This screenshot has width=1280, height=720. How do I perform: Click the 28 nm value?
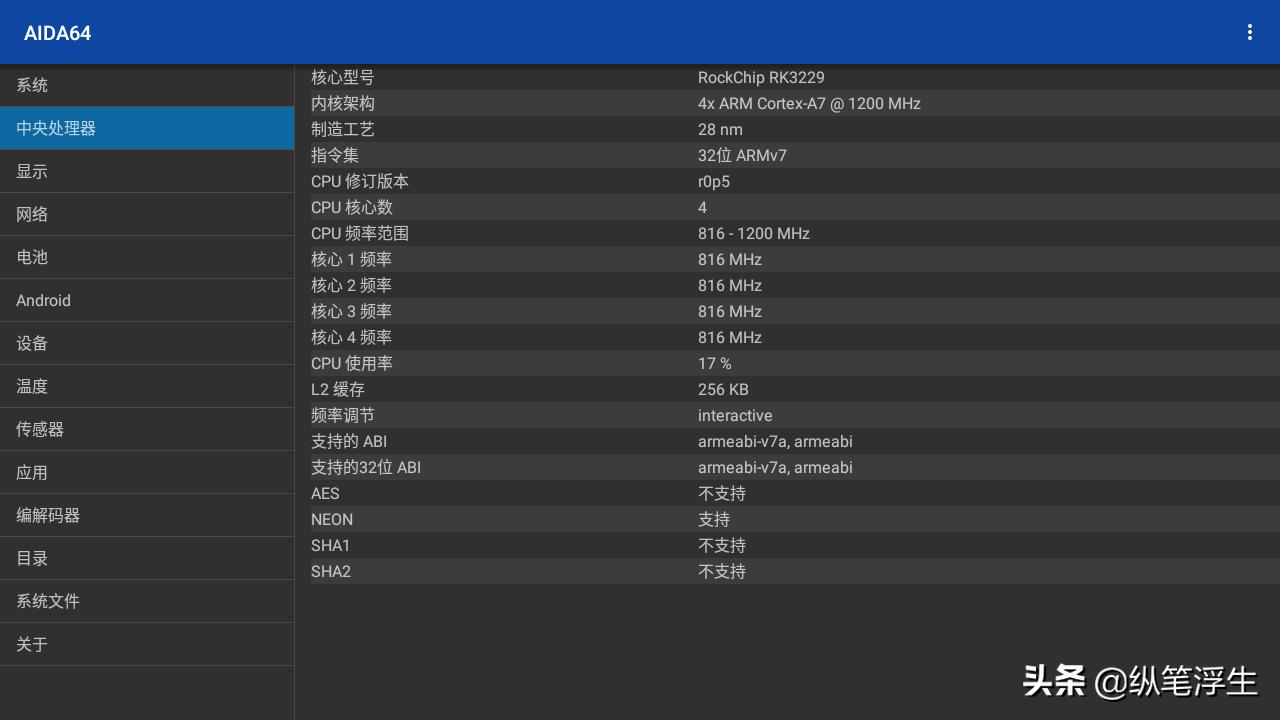720,129
